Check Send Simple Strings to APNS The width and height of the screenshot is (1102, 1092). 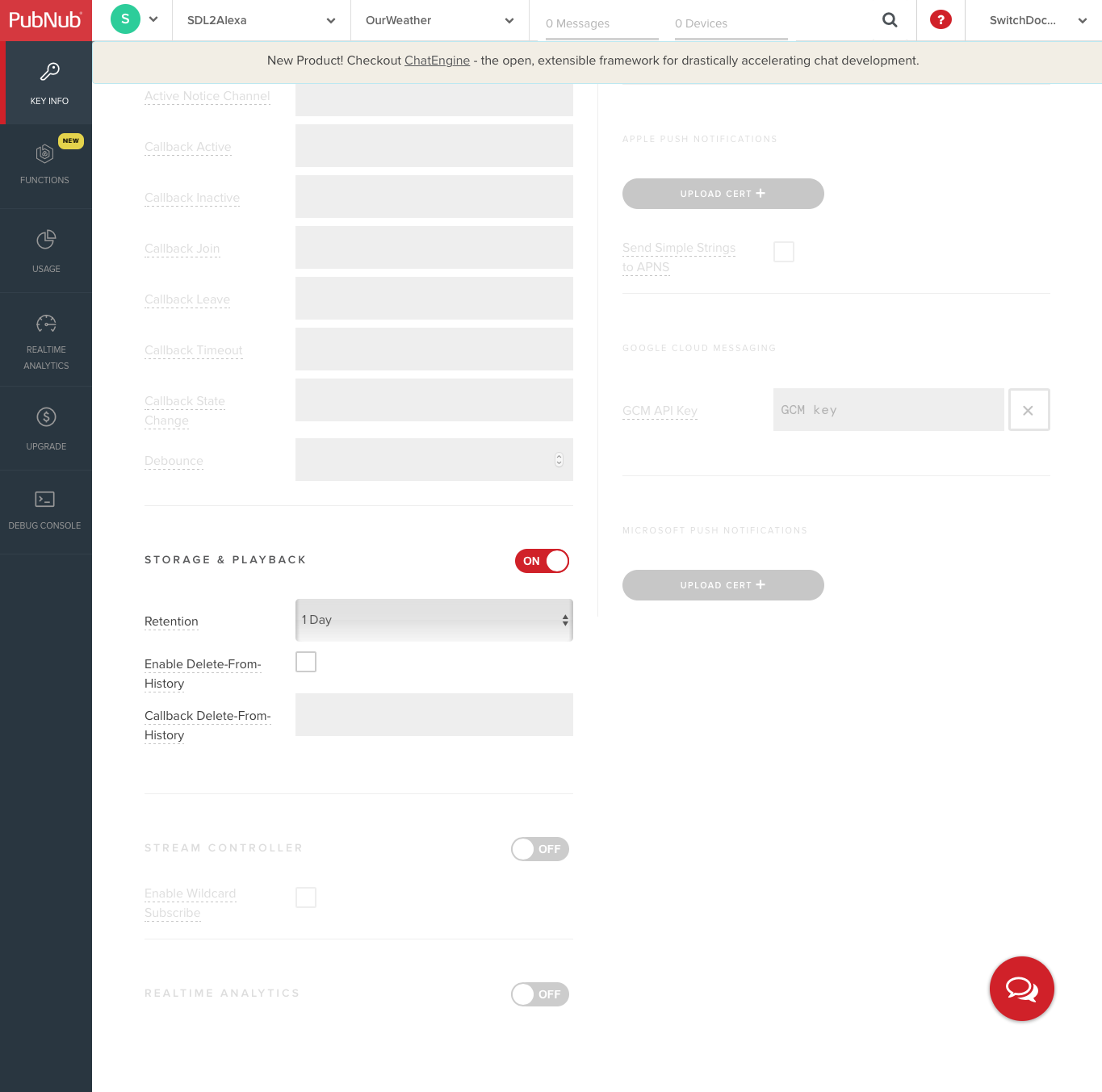(783, 251)
